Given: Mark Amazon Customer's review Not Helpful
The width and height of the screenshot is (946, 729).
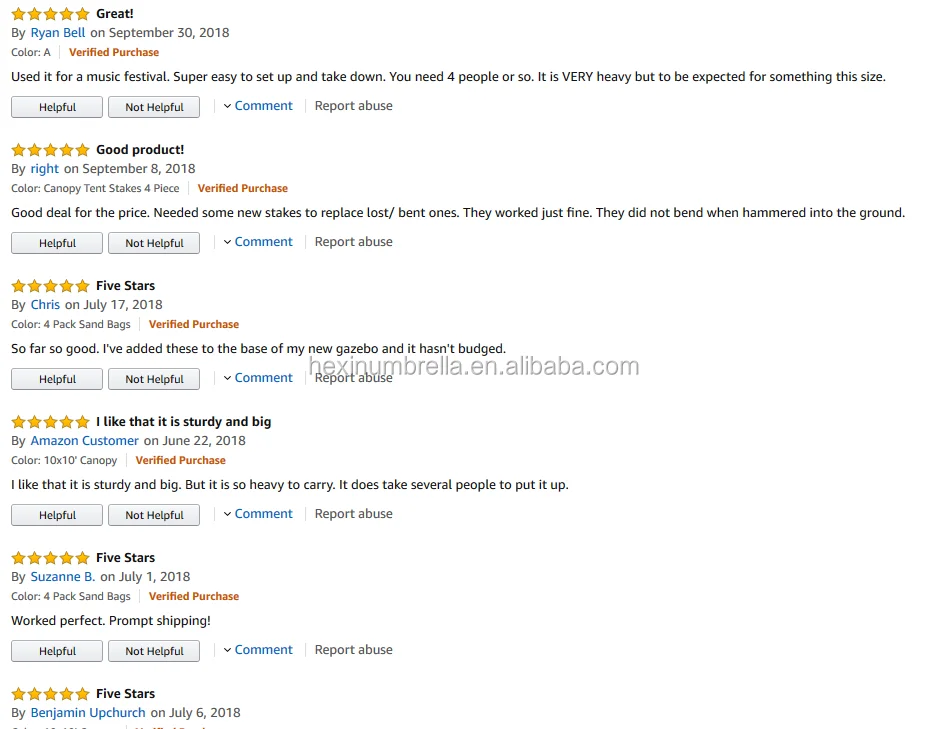Looking at the screenshot, I should 154,515.
